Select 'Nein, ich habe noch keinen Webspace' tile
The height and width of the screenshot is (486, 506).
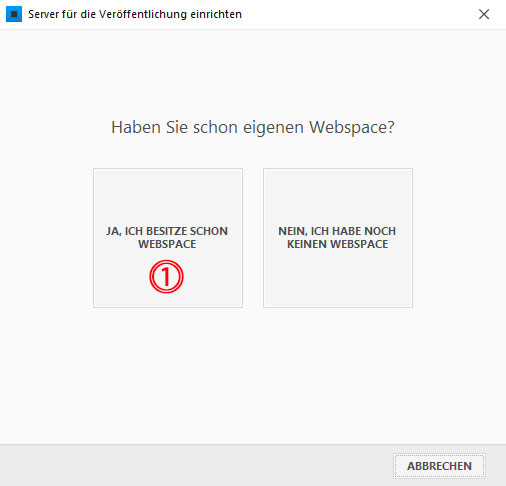tap(338, 238)
